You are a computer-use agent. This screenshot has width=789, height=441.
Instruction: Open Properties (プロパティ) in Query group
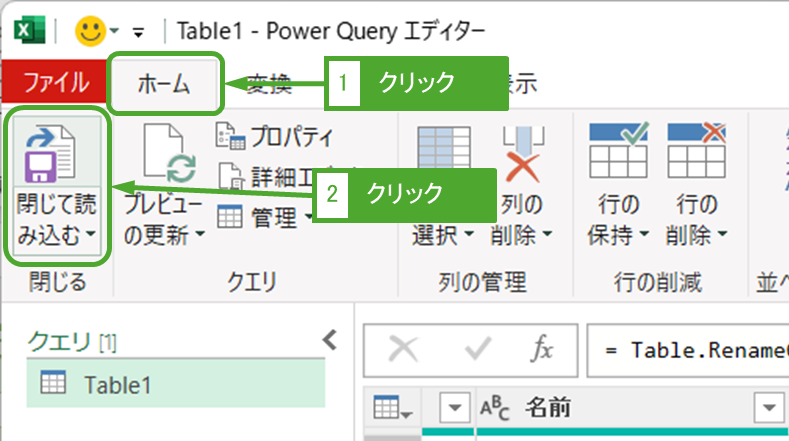click(275, 137)
